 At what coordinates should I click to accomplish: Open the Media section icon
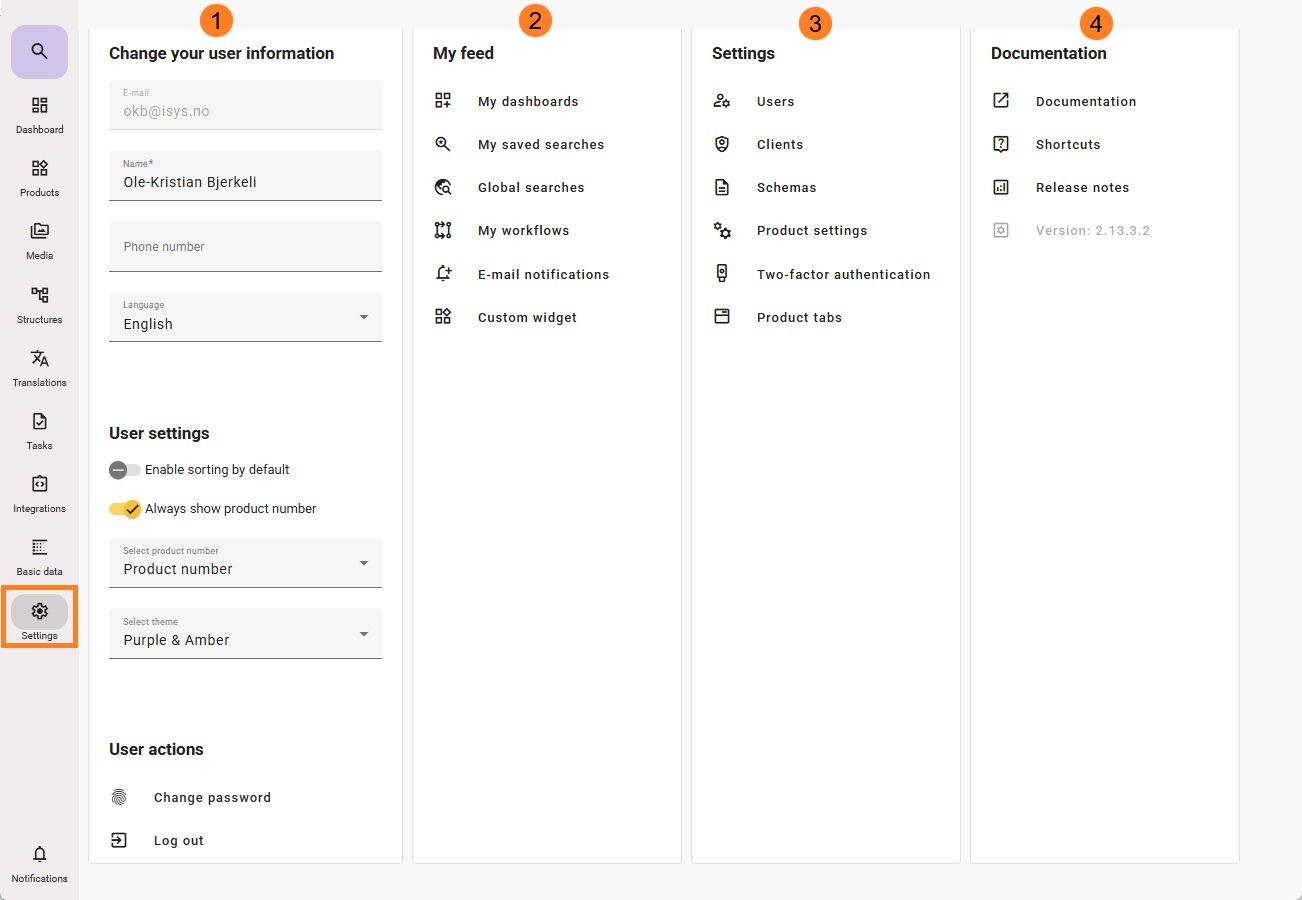pyautogui.click(x=39, y=232)
